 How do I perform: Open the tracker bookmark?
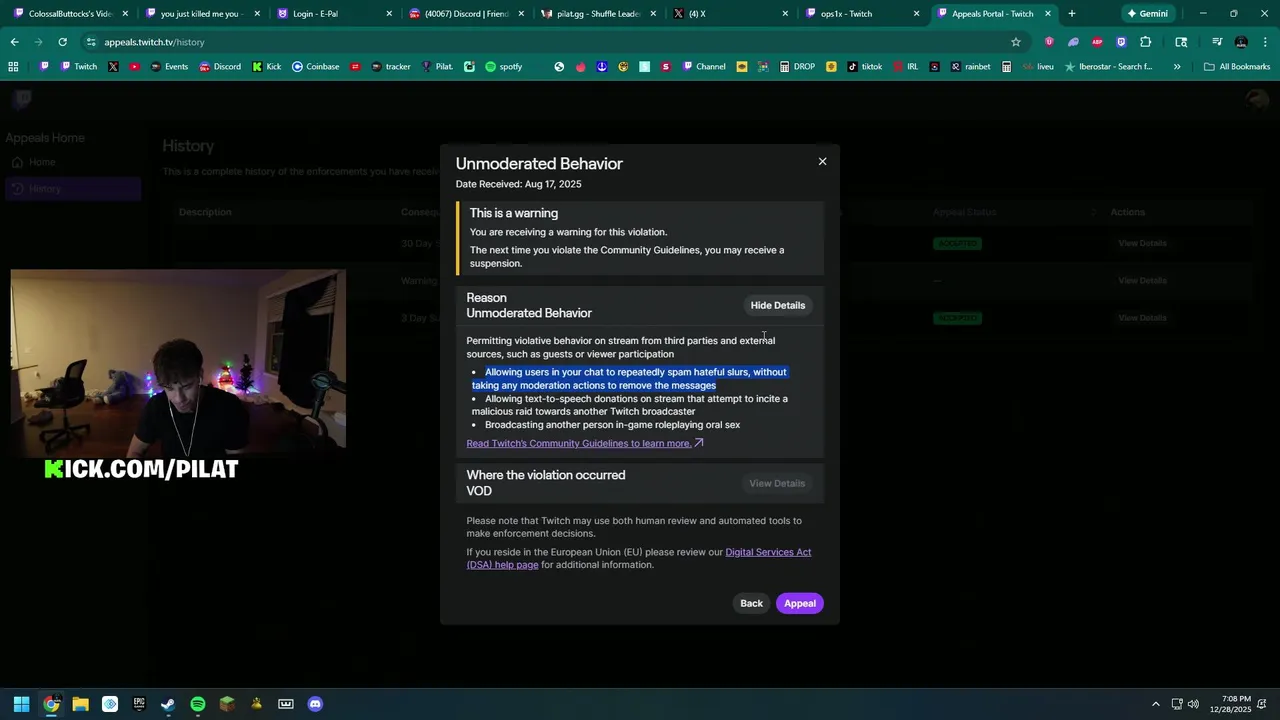coord(390,67)
